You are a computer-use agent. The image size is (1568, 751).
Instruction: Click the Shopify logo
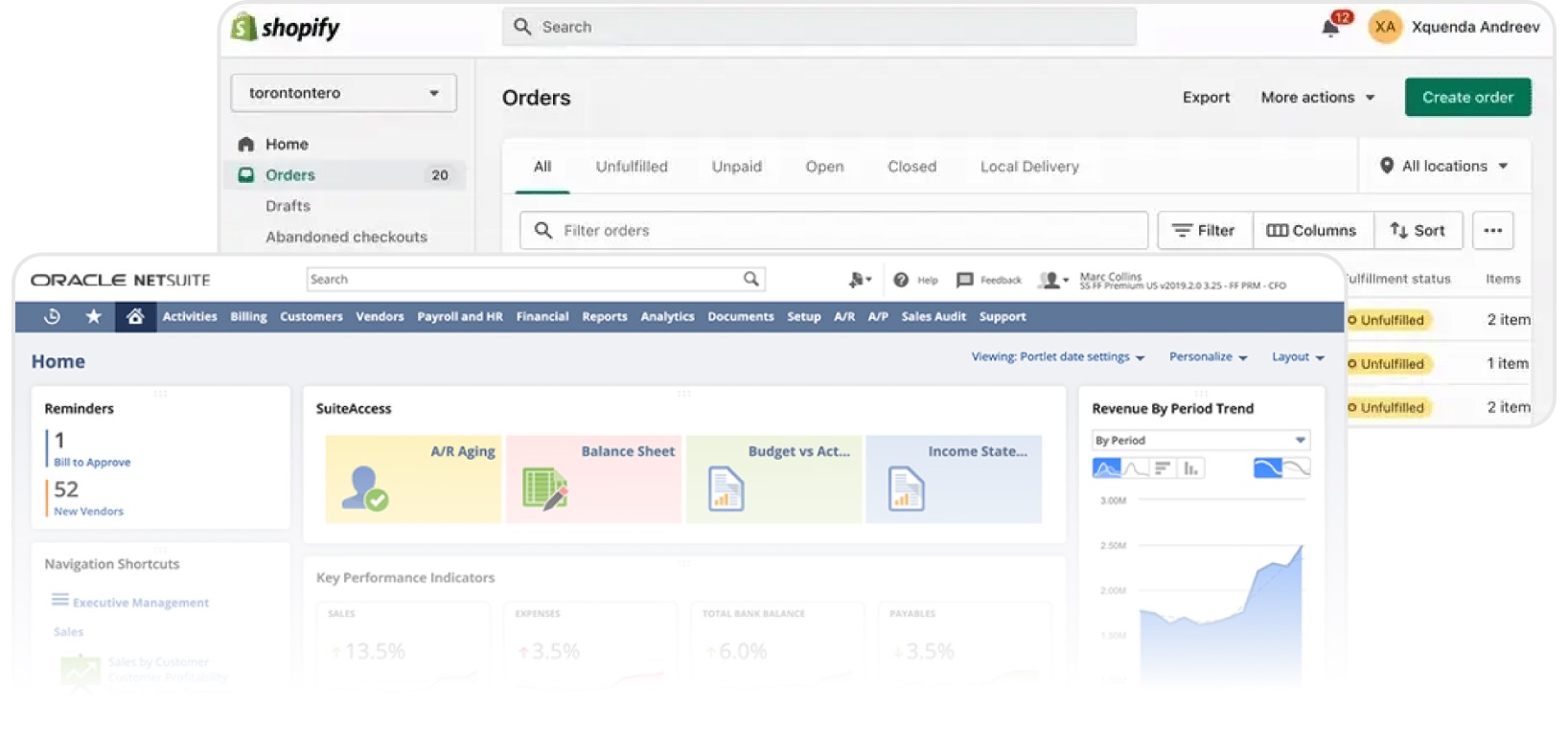point(286,27)
